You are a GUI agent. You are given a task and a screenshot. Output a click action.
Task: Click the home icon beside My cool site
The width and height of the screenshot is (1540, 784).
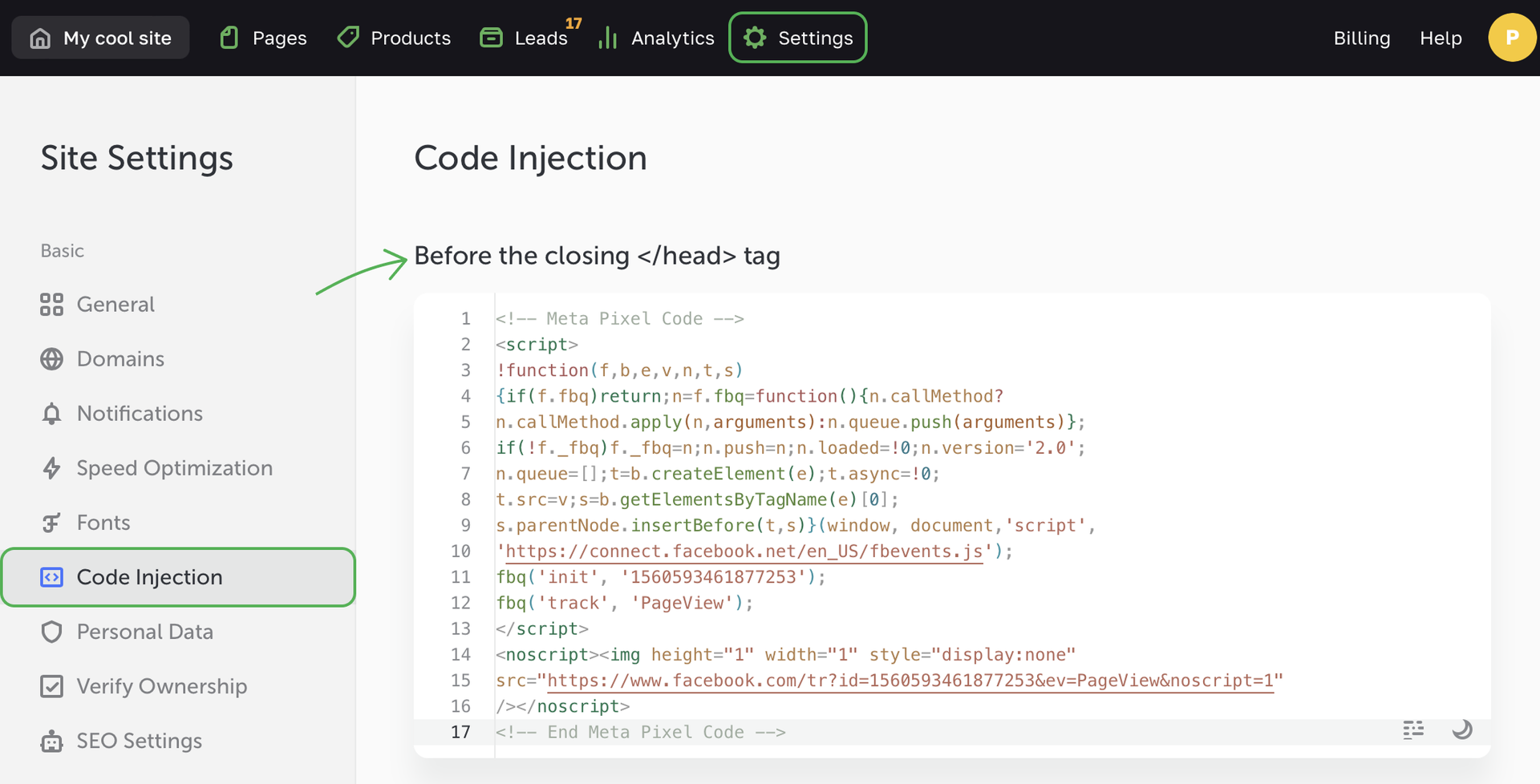coord(40,38)
